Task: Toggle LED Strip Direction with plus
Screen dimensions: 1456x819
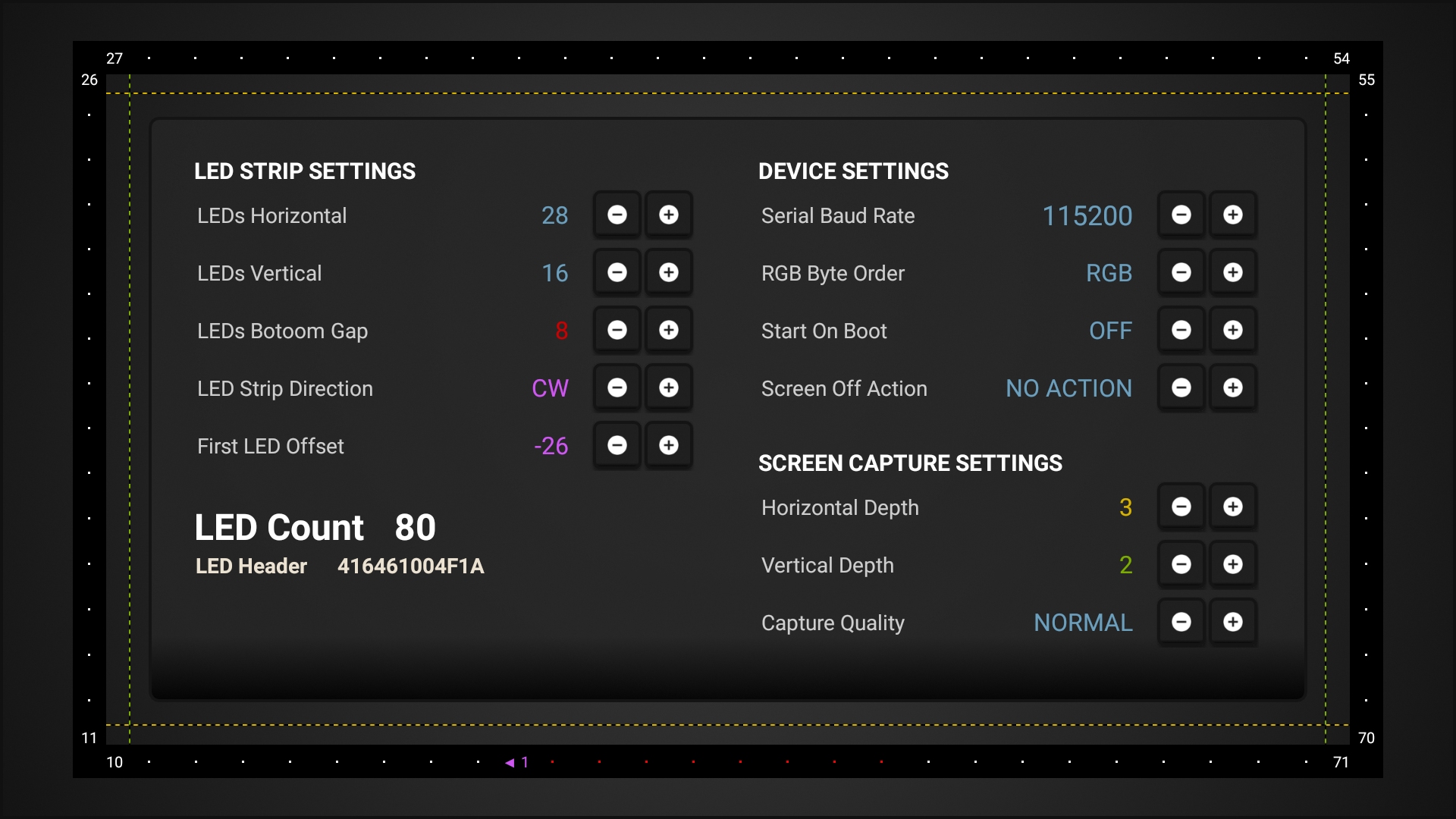Action: 668,388
